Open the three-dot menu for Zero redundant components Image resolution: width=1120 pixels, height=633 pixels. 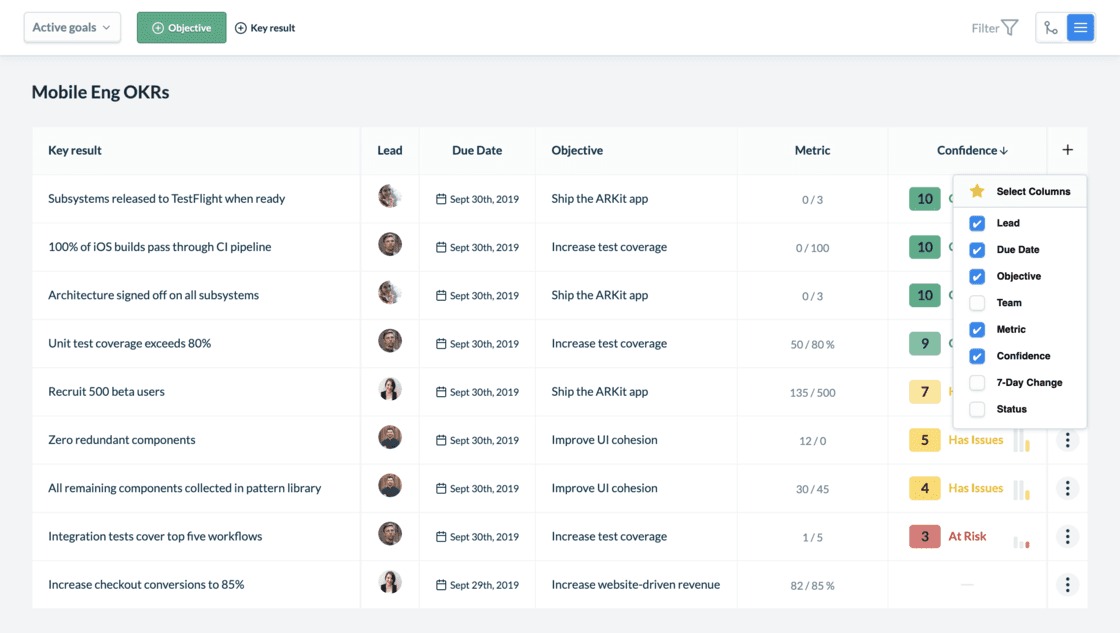click(1067, 440)
